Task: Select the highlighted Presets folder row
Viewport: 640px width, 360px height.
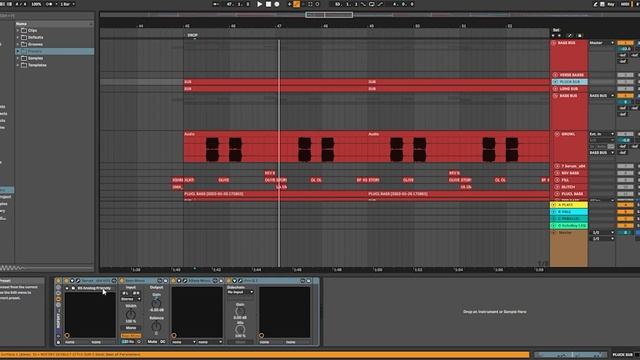Action: point(54,51)
